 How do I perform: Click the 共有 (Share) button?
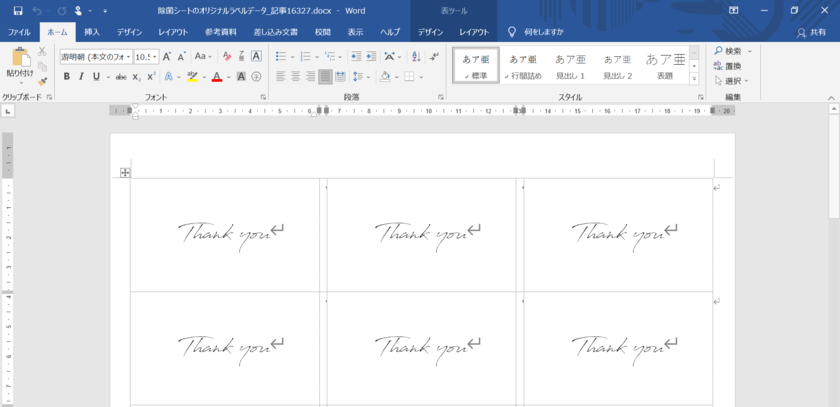pyautogui.click(x=811, y=32)
